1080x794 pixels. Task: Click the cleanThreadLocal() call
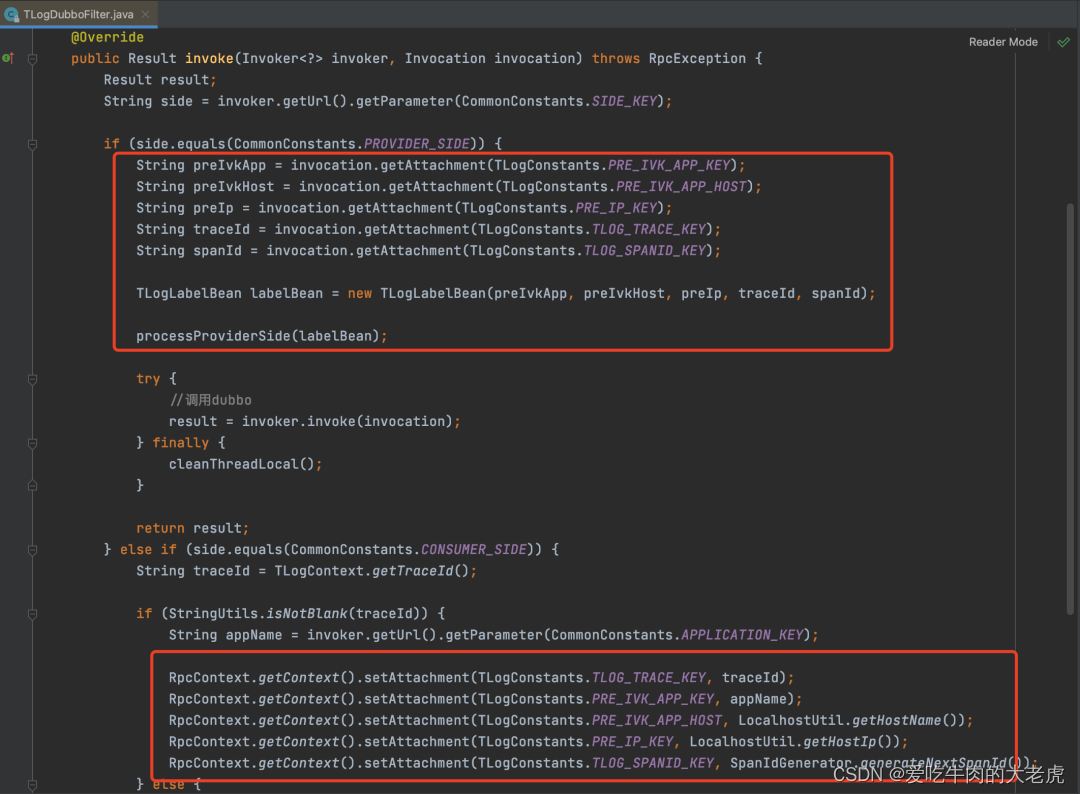(x=242, y=464)
